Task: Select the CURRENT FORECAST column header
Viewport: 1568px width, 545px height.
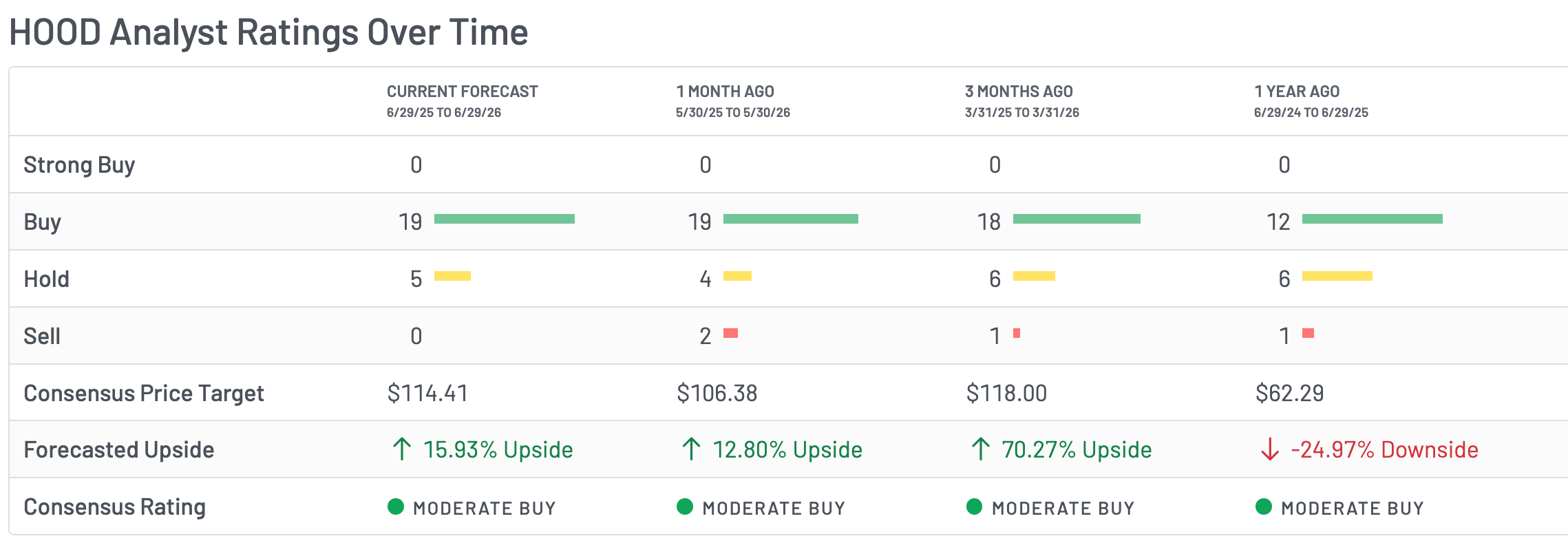Action: point(462,92)
